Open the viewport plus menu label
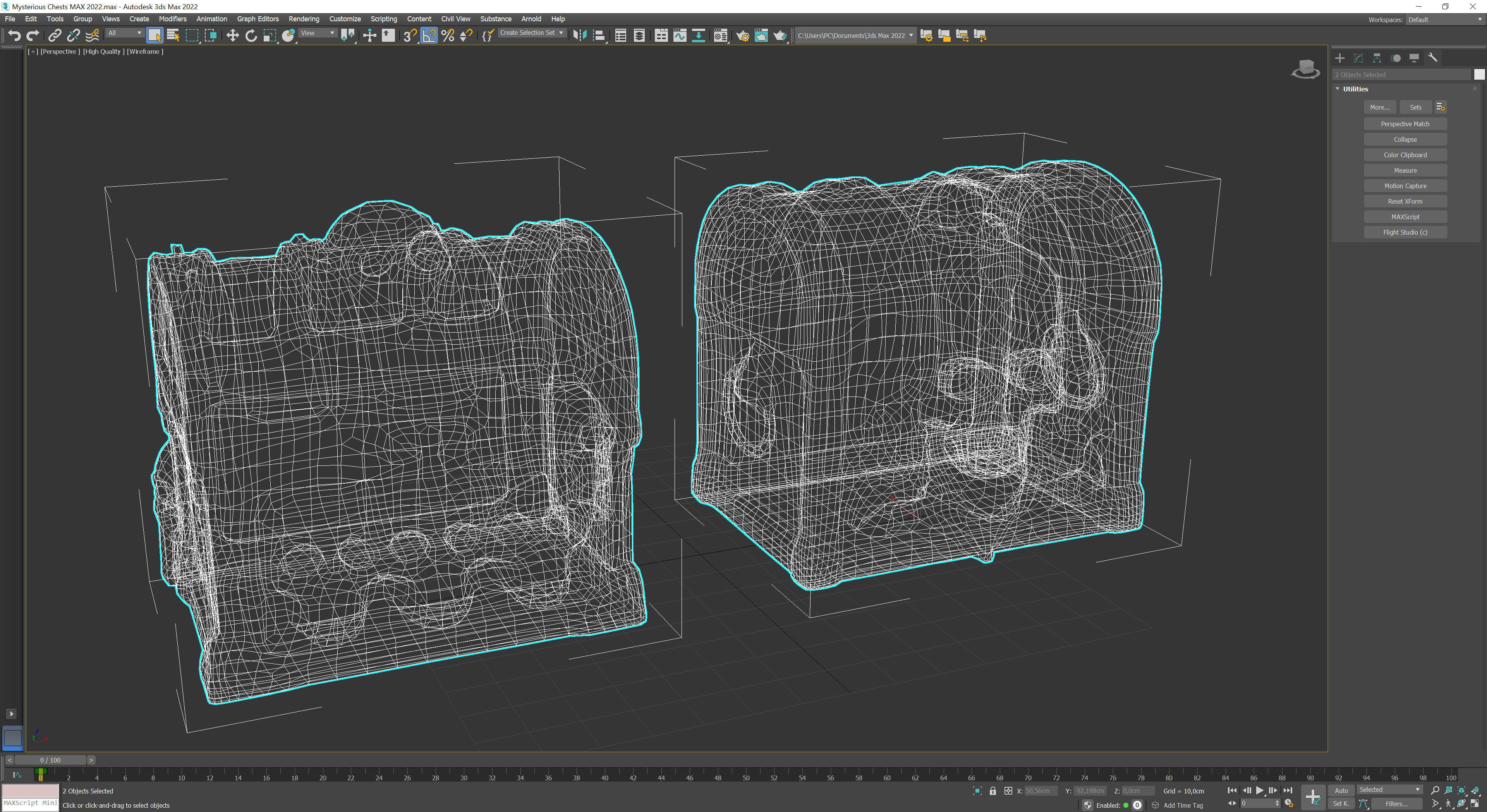Viewport: 1487px width, 812px height. click(x=33, y=52)
